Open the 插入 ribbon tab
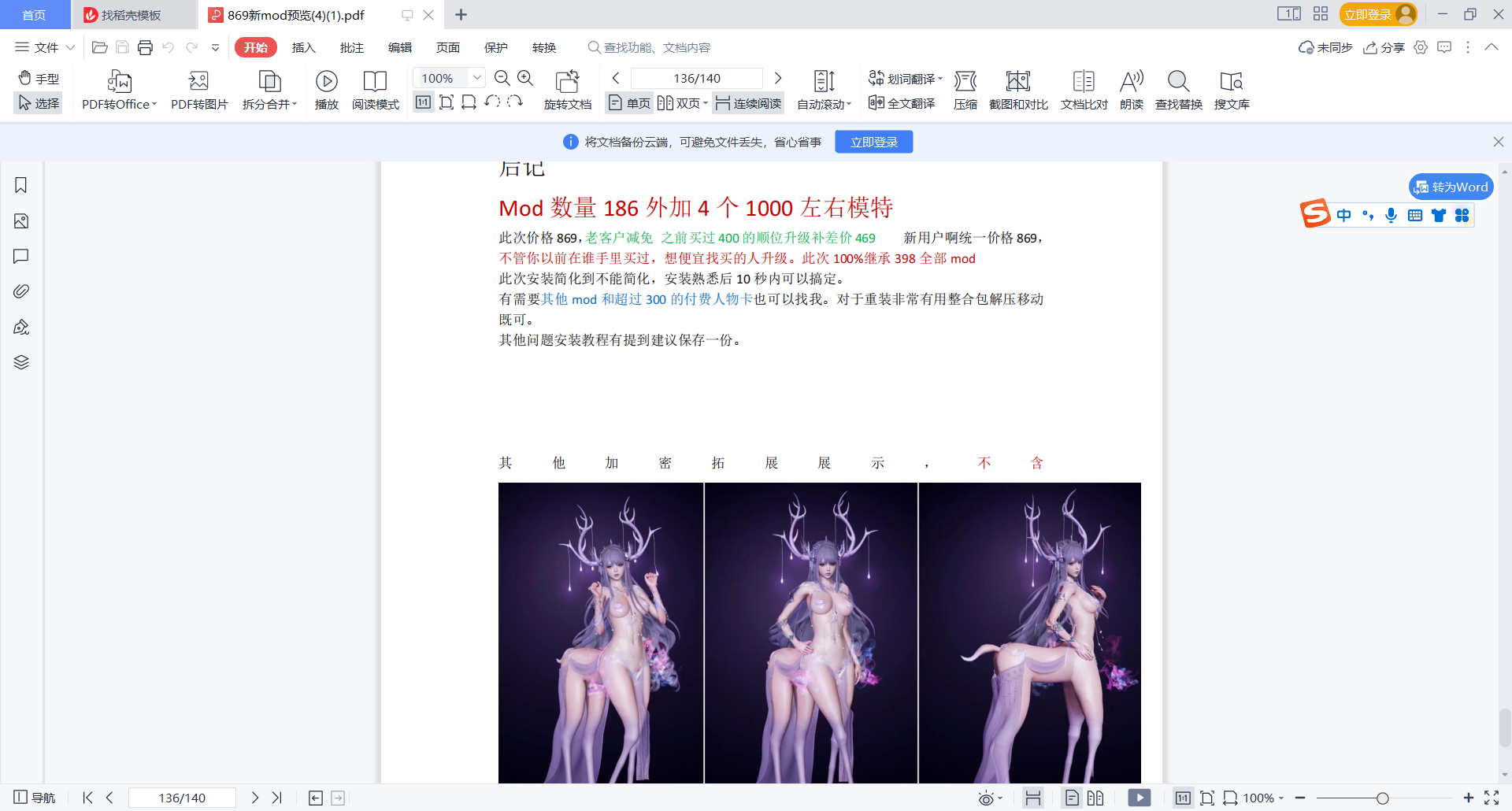Screen dimensions: 1512x811 click(x=304, y=47)
